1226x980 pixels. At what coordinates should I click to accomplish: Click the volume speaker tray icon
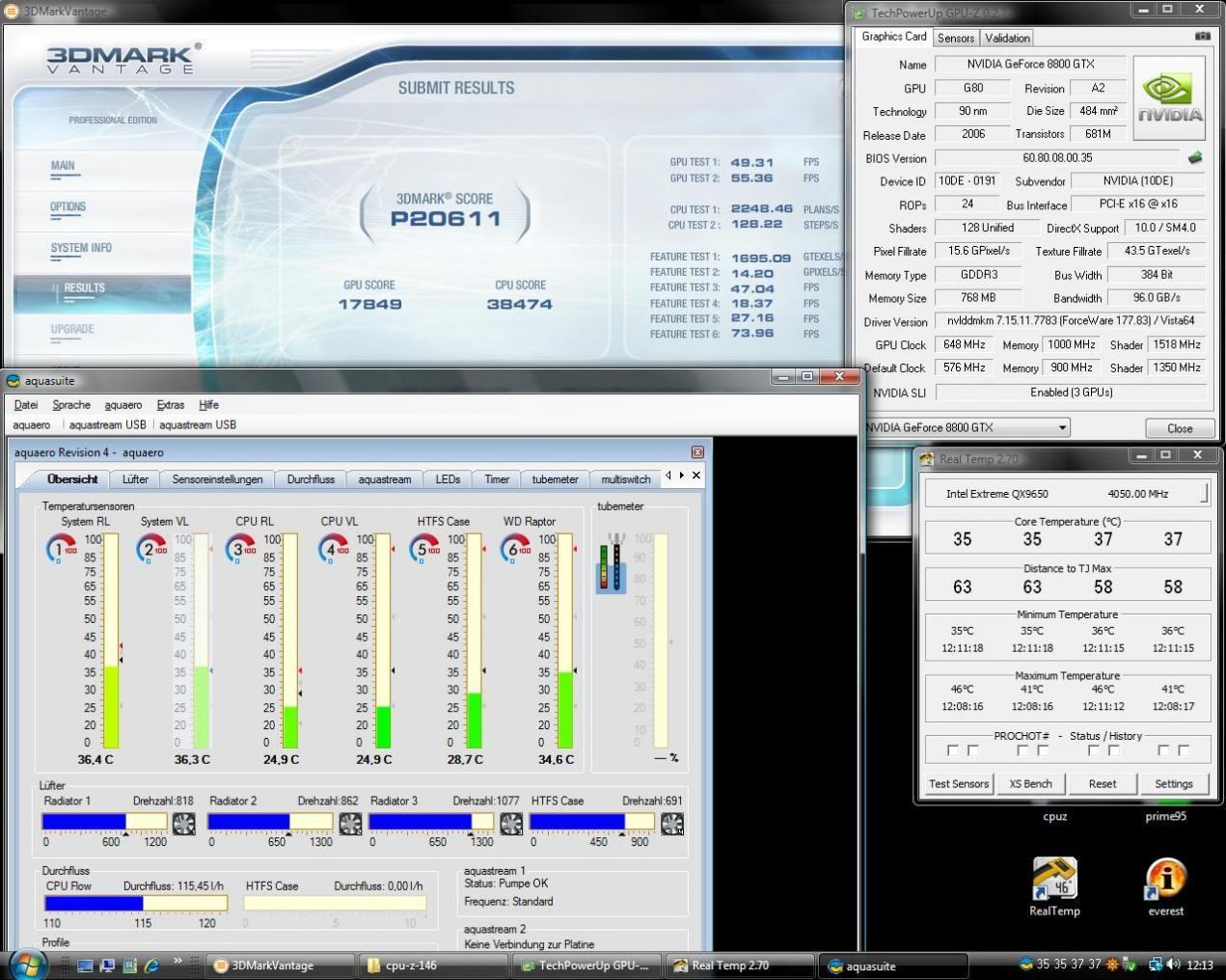click(x=1174, y=965)
